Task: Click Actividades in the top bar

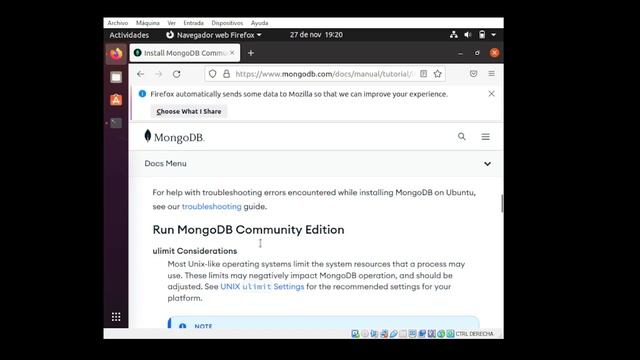Action: point(129,35)
